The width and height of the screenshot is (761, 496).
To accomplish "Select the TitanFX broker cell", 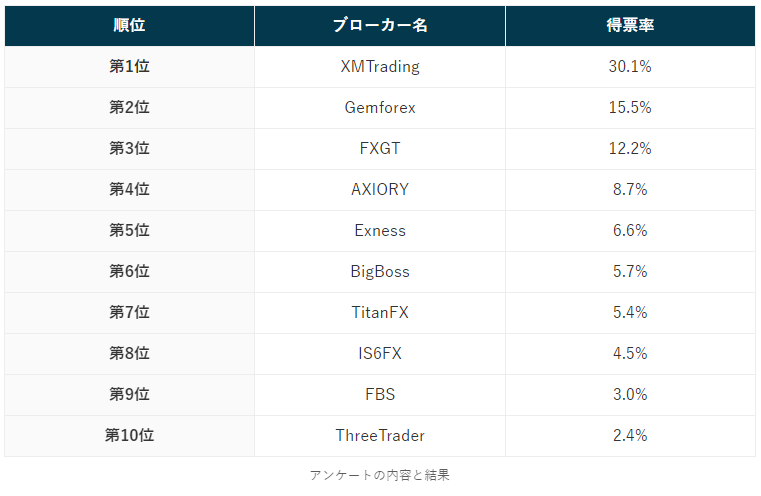I will [380, 313].
